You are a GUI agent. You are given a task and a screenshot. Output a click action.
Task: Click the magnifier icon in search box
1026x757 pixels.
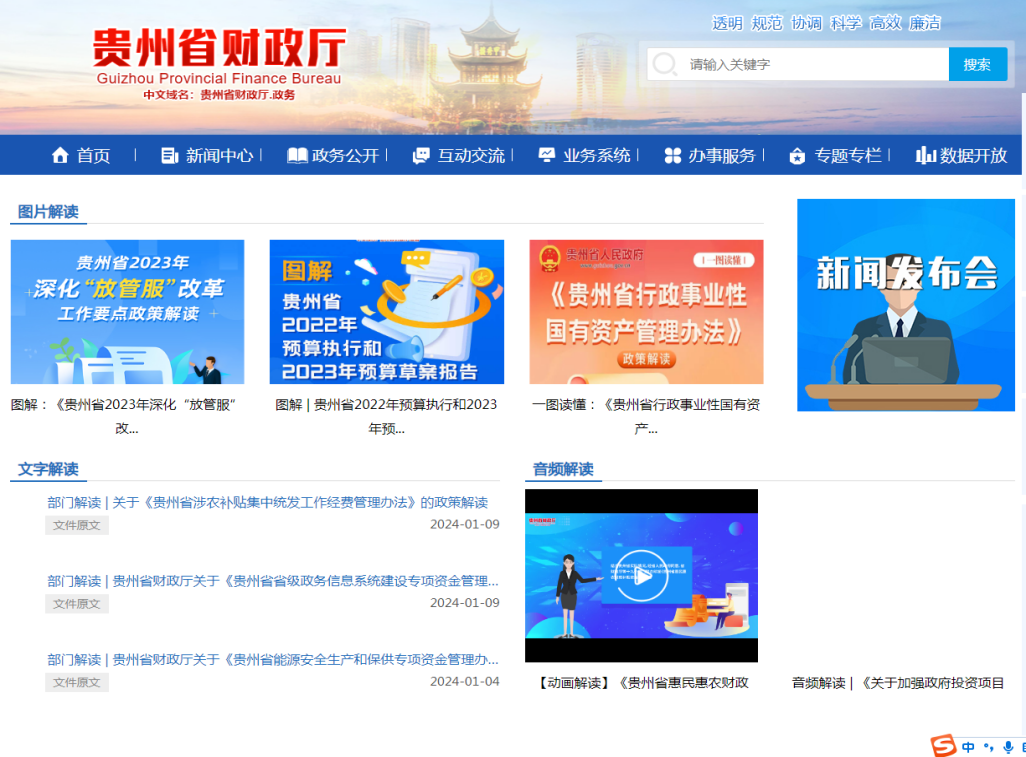tap(665, 65)
